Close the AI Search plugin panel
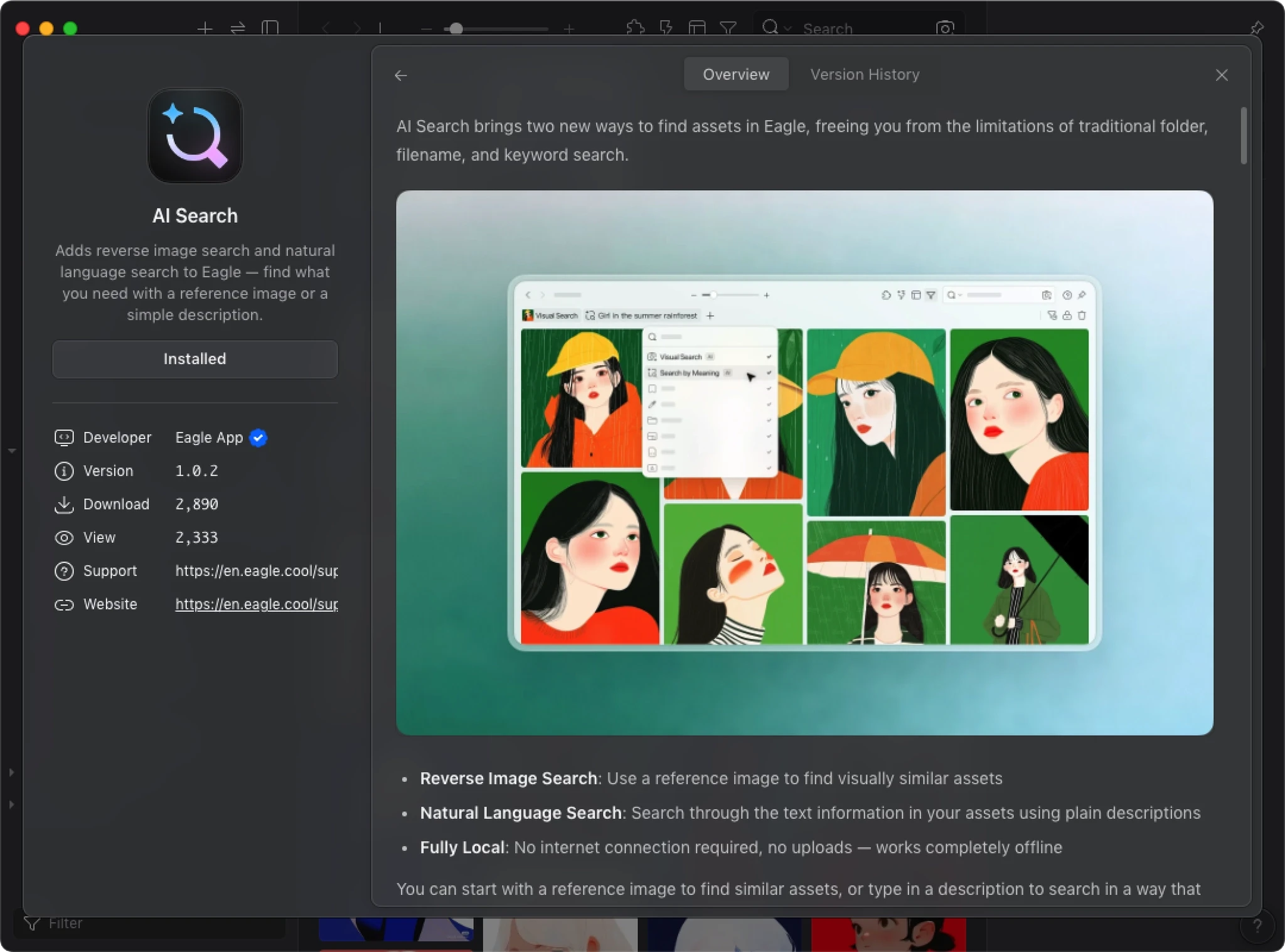 pos(1221,75)
